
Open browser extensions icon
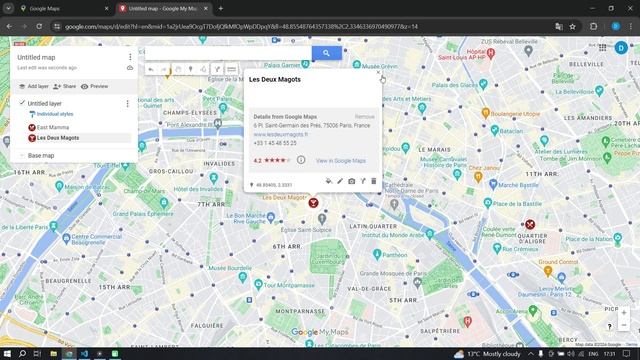pyautogui.click(x=593, y=27)
